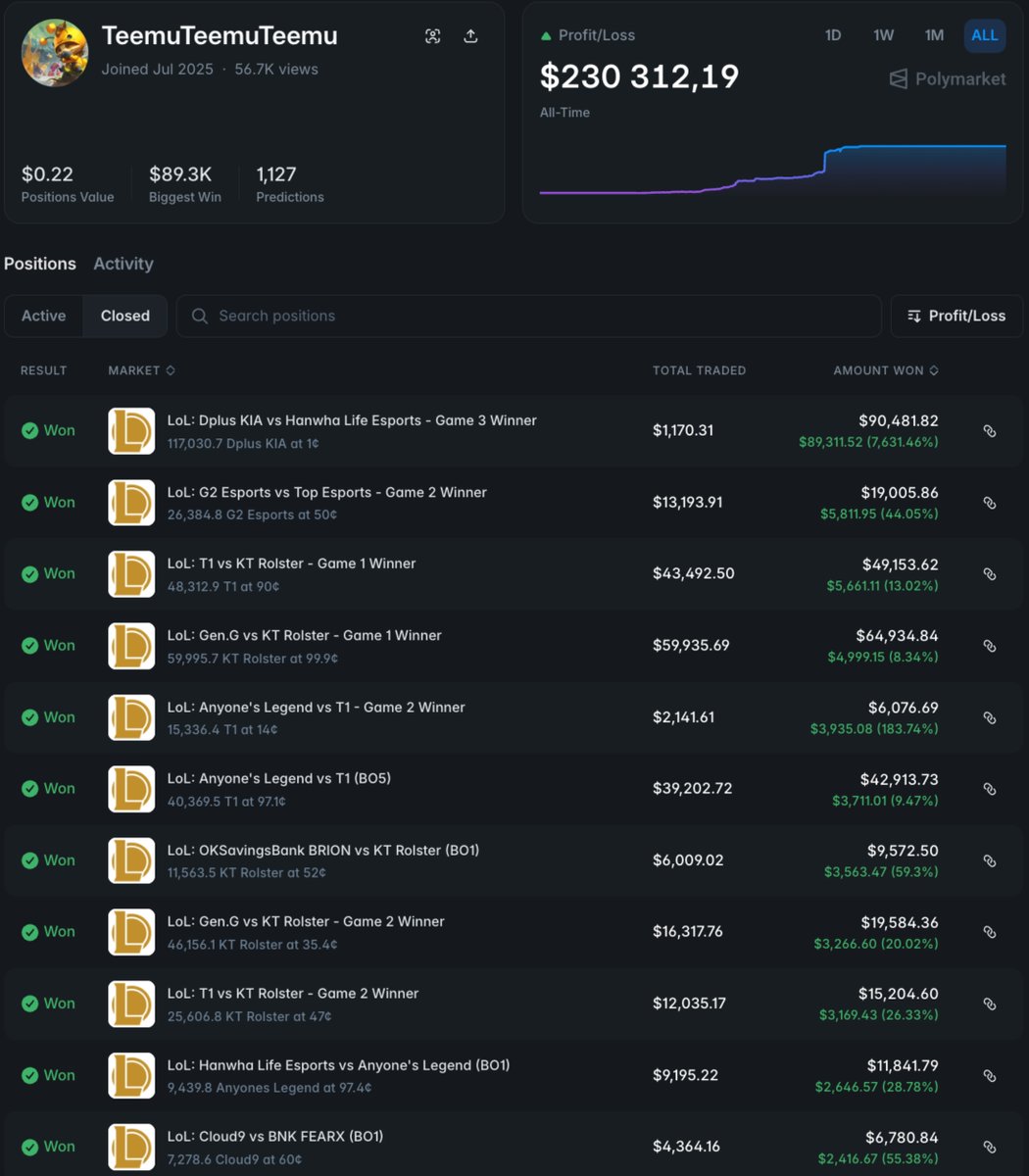Copy link for G2 Esports vs Top Esports row
The width and height of the screenshot is (1029, 1176).
[990, 503]
